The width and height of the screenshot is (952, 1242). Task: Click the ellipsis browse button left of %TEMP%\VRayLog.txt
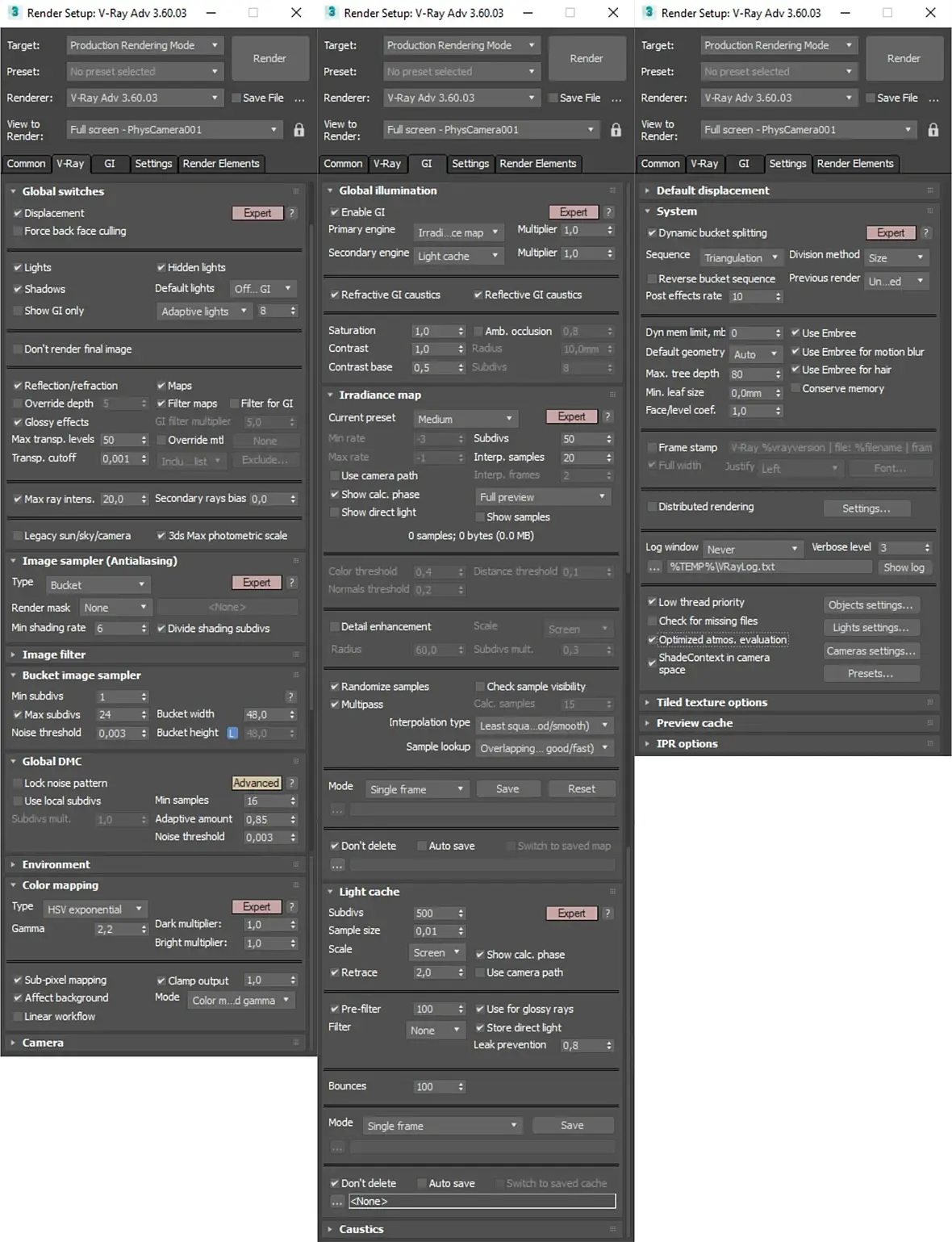point(654,567)
